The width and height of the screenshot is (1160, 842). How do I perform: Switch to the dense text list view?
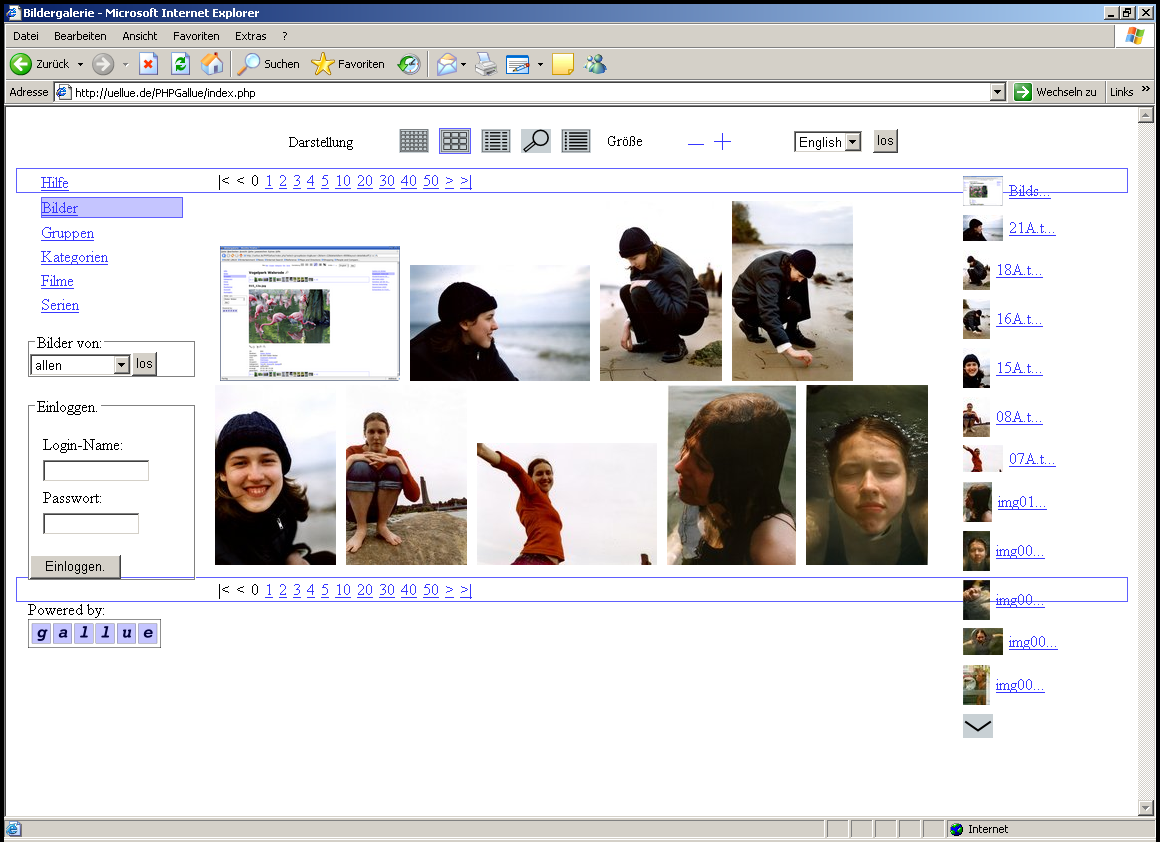point(576,141)
